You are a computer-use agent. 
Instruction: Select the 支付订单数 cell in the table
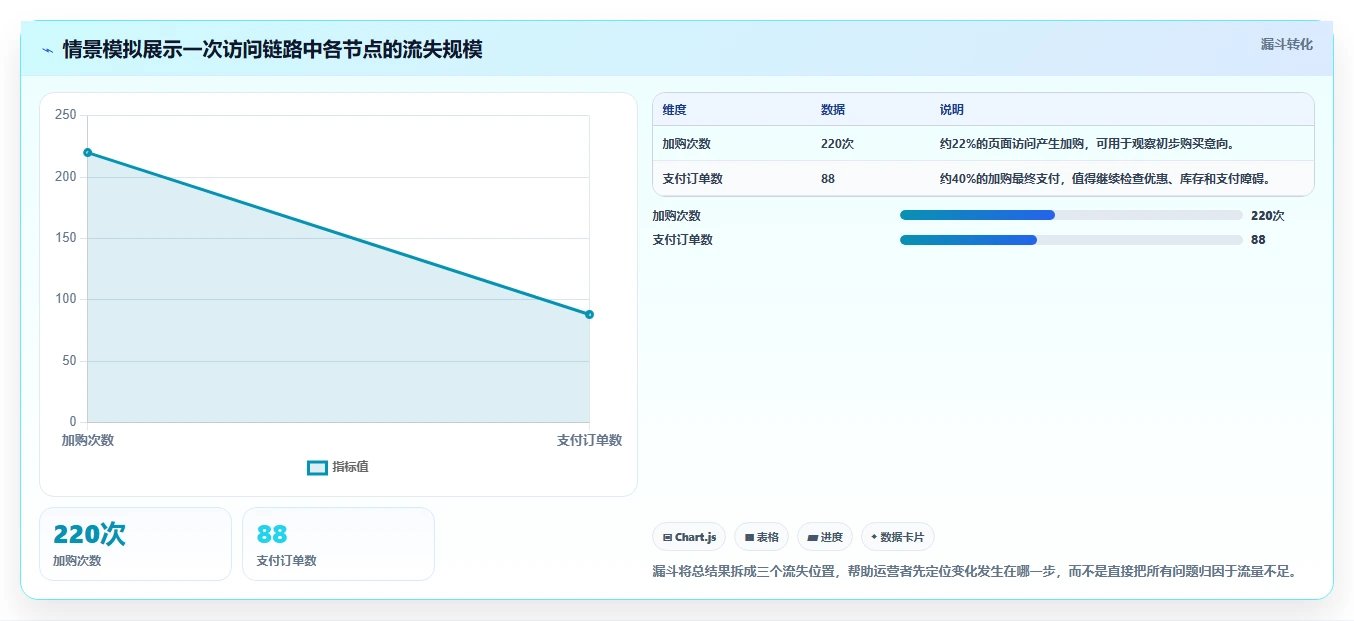coord(692,179)
